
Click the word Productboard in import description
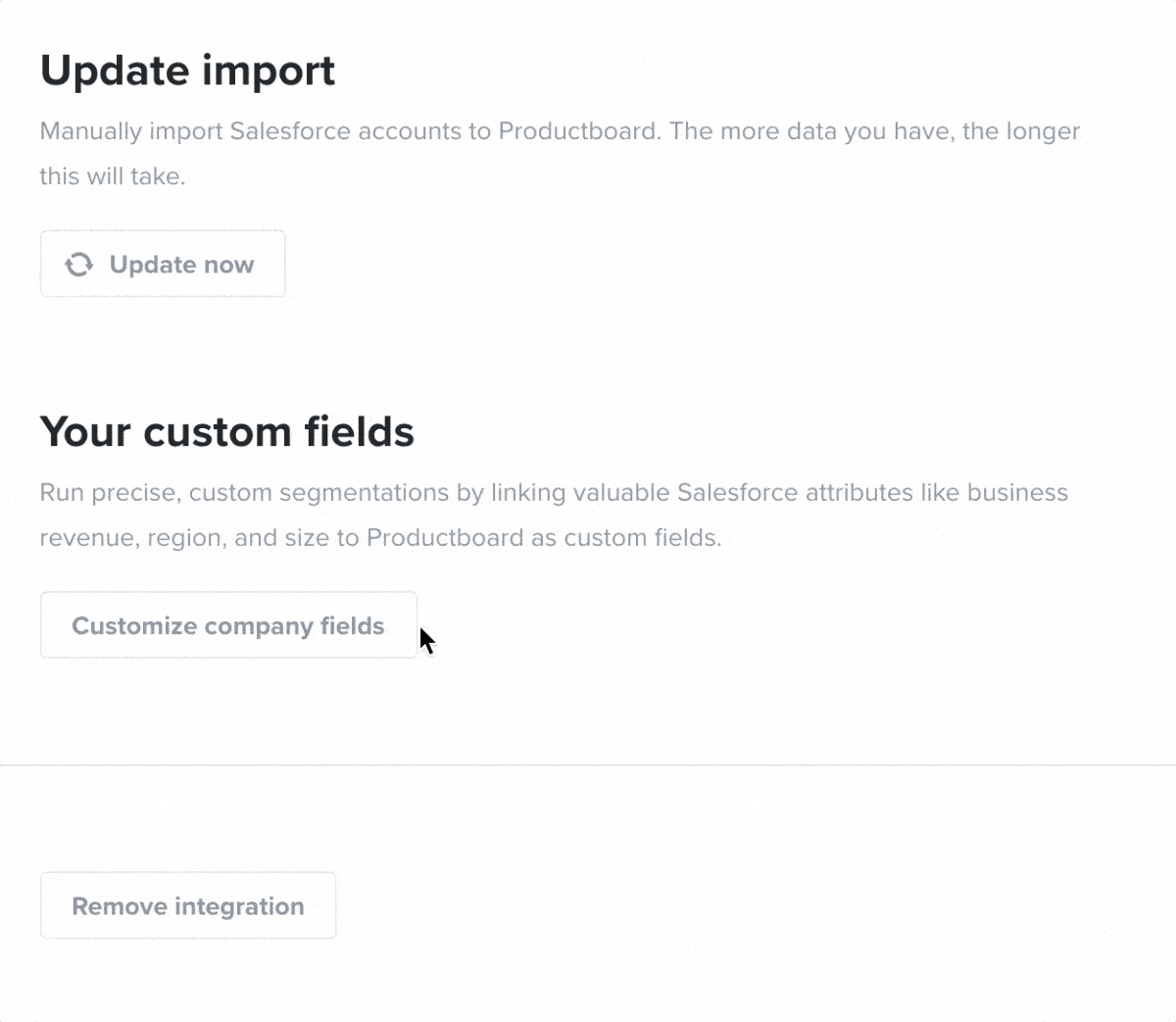[x=578, y=131]
